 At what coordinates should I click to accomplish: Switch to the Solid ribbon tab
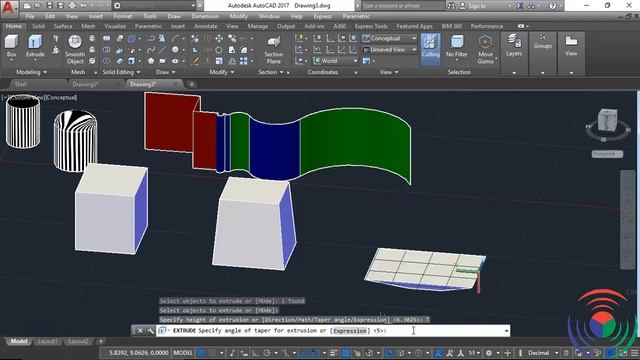click(38, 26)
